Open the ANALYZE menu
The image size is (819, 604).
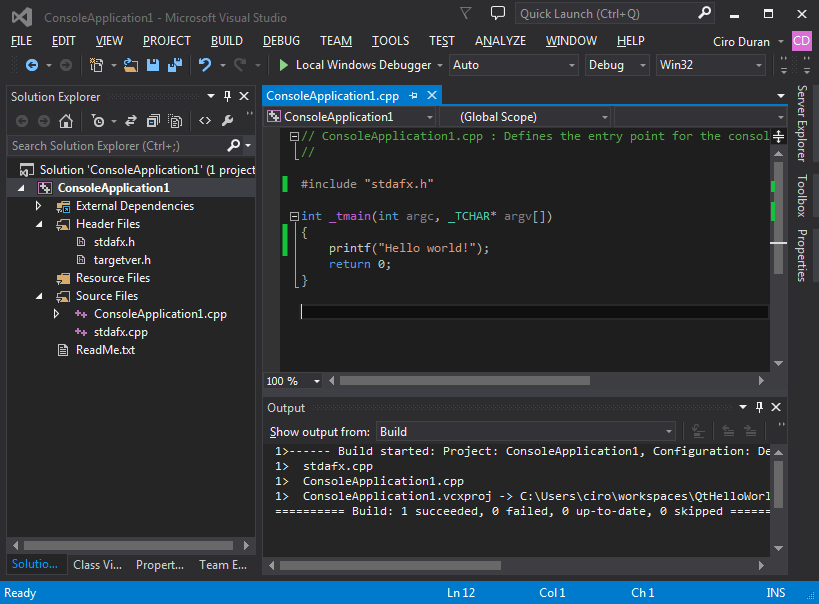500,41
